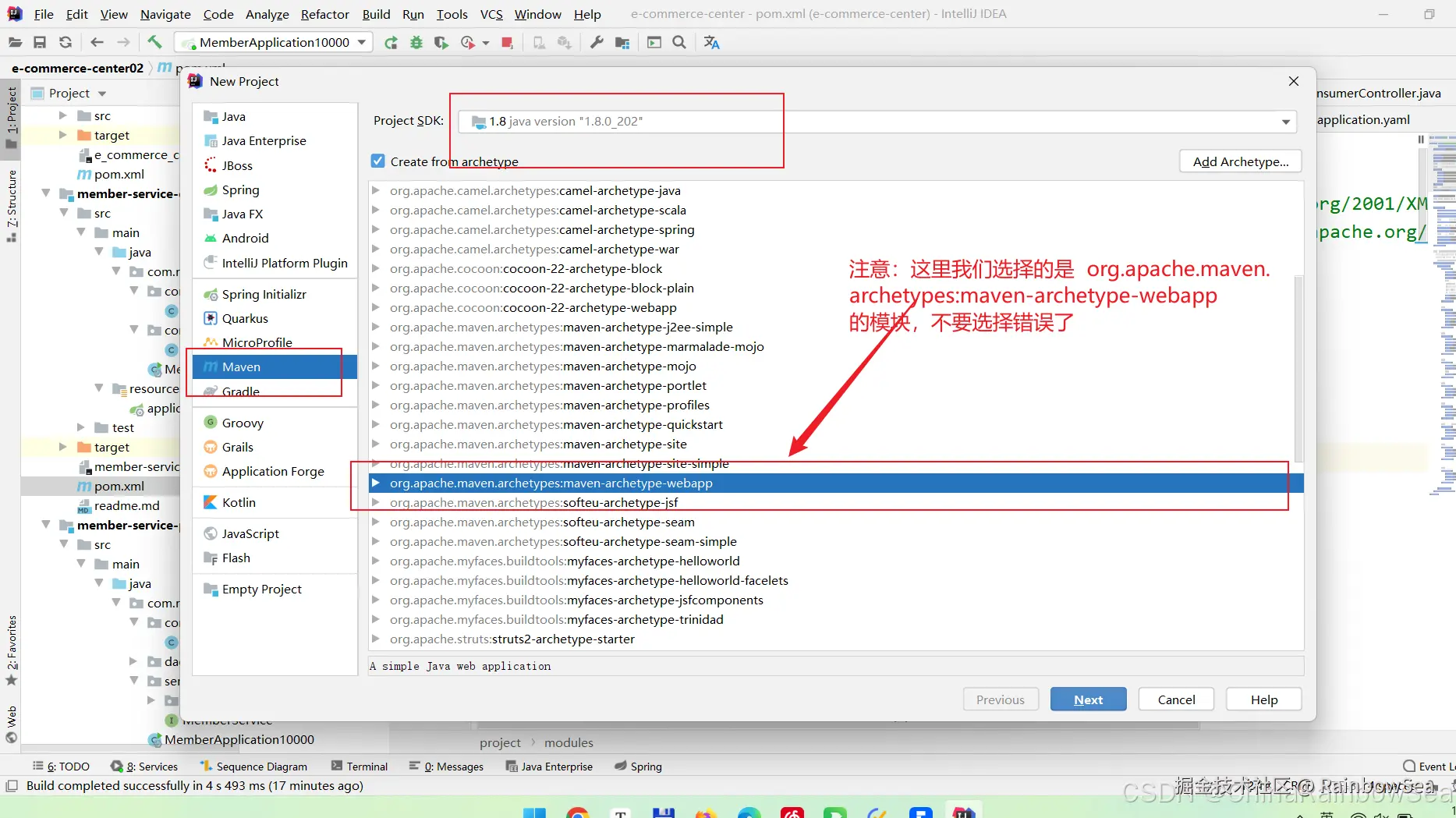The height and width of the screenshot is (818, 1456).
Task: Click the Search Everywhere magnifier icon
Action: (679, 42)
